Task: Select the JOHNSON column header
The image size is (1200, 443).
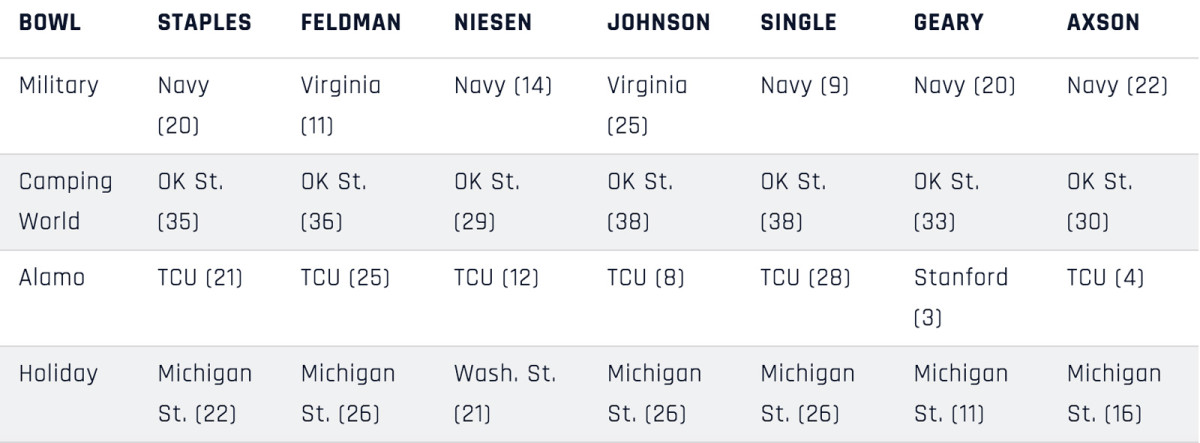Action: pyautogui.click(x=659, y=23)
